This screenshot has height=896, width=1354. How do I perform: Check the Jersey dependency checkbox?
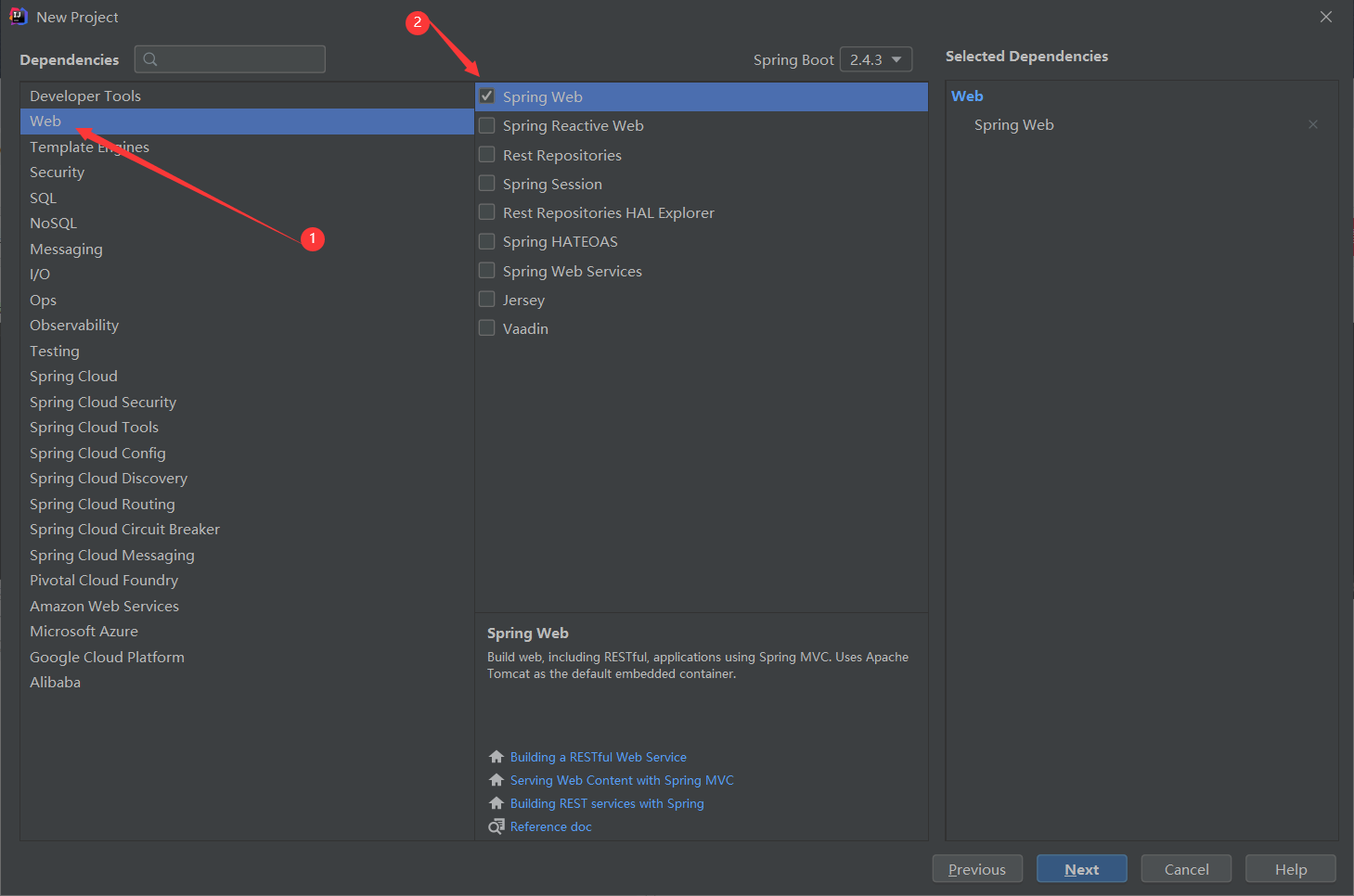[x=486, y=299]
